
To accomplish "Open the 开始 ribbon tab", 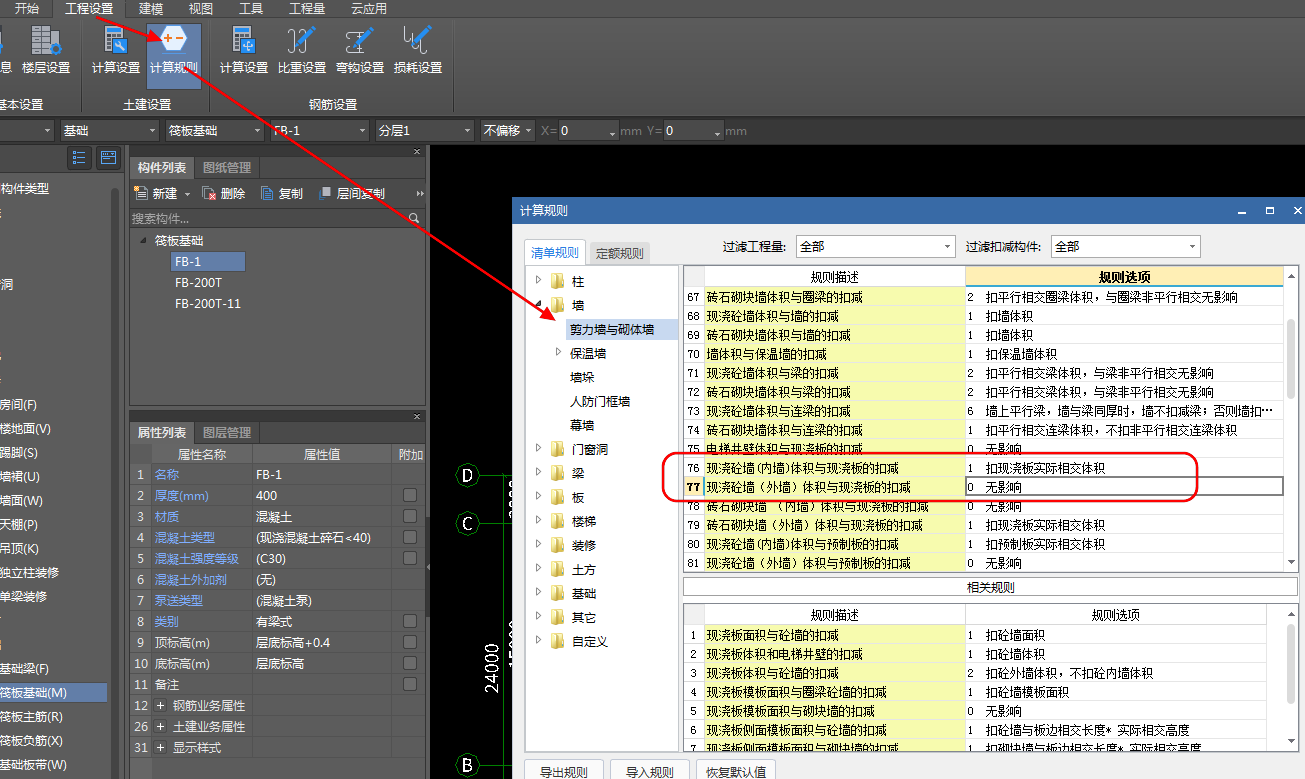I will pyautogui.click(x=27, y=8).
